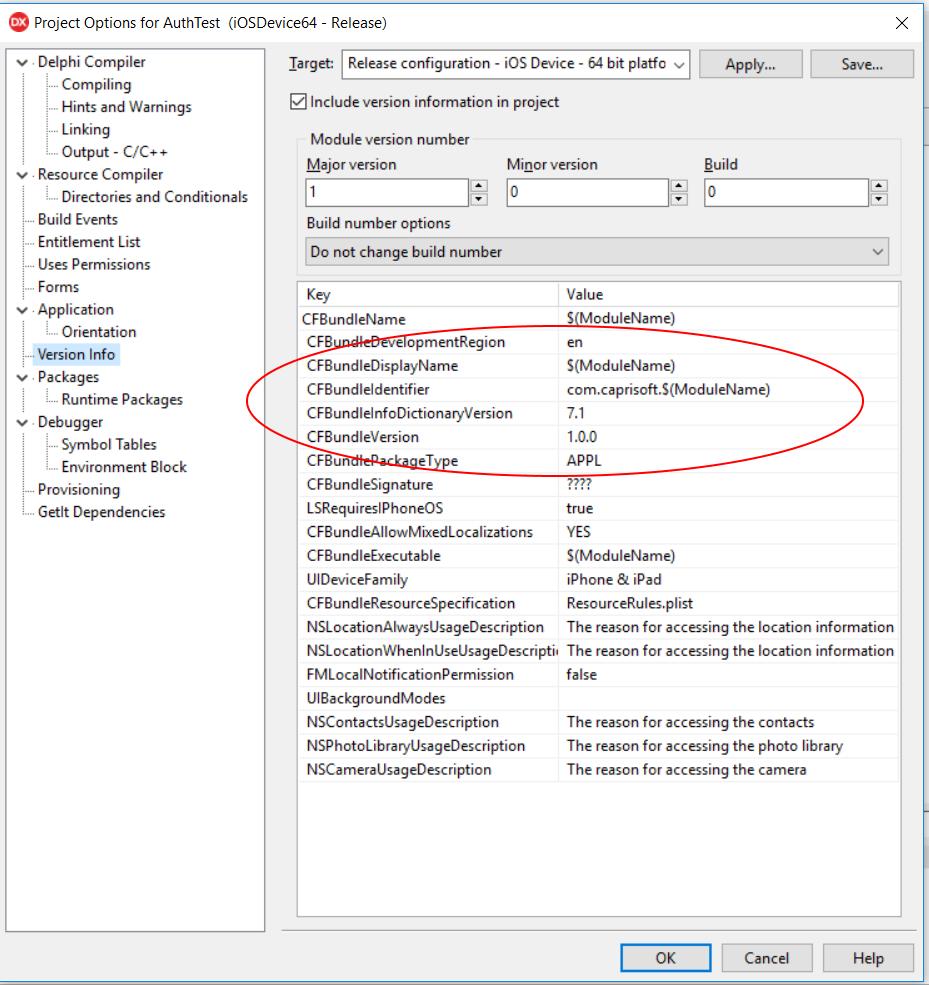929x985 pixels.
Task: Toggle Include version information in project checkbox
Action: point(298,102)
